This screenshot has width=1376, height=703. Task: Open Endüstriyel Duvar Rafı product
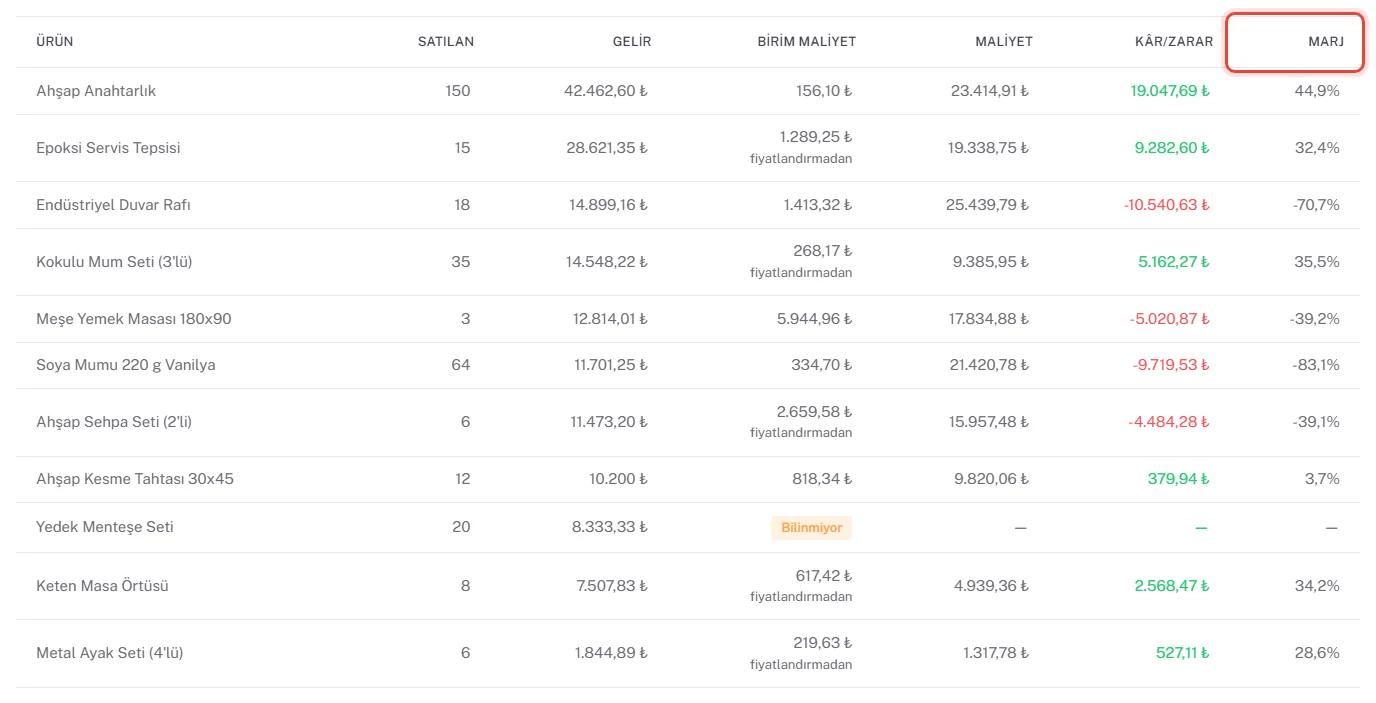click(688, 205)
